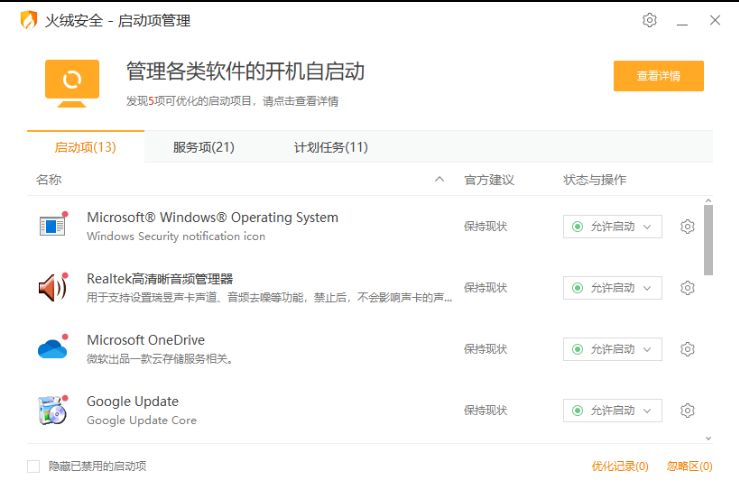
Task: Click the OneDrive cloud icon
Action: click(53, 347)
